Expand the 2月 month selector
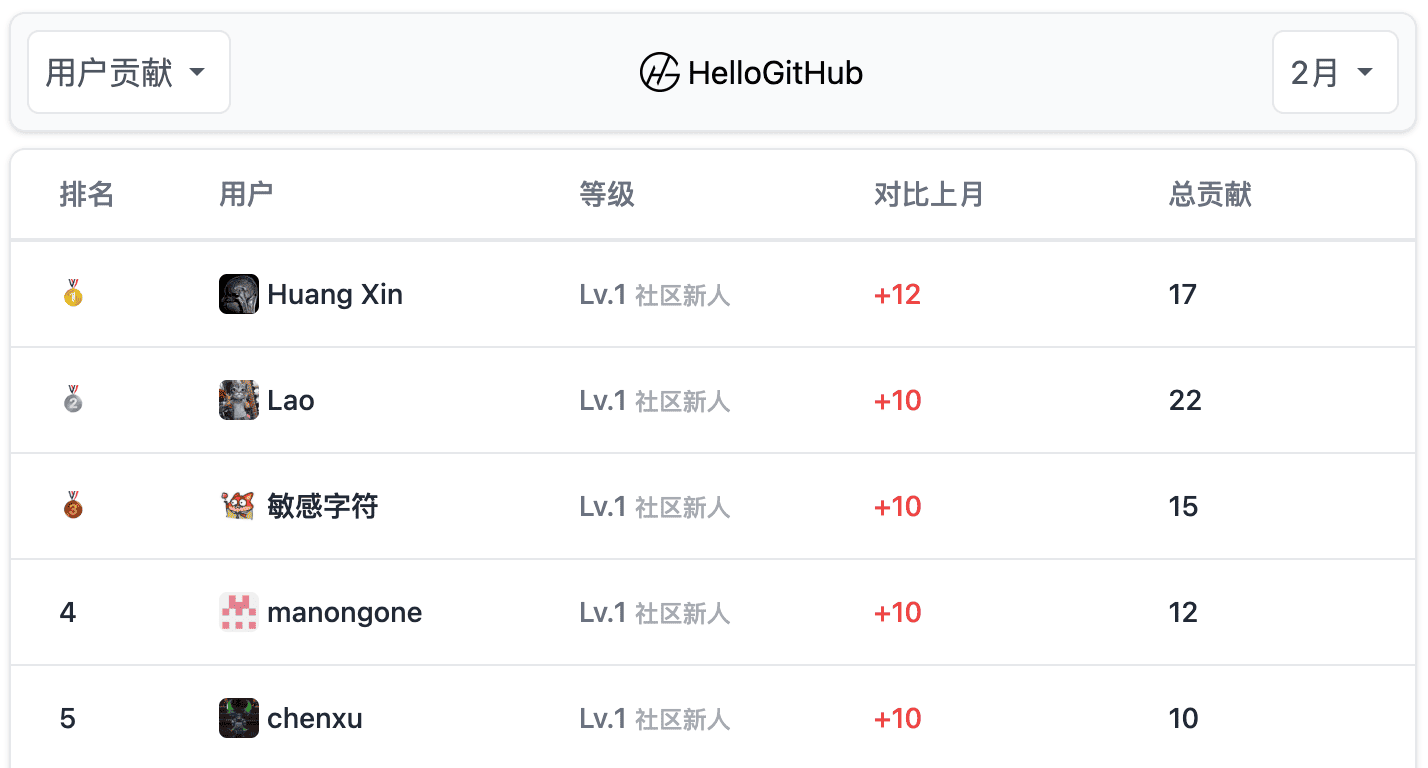This screenshot has height=768, width=1428. (1334, 73)
